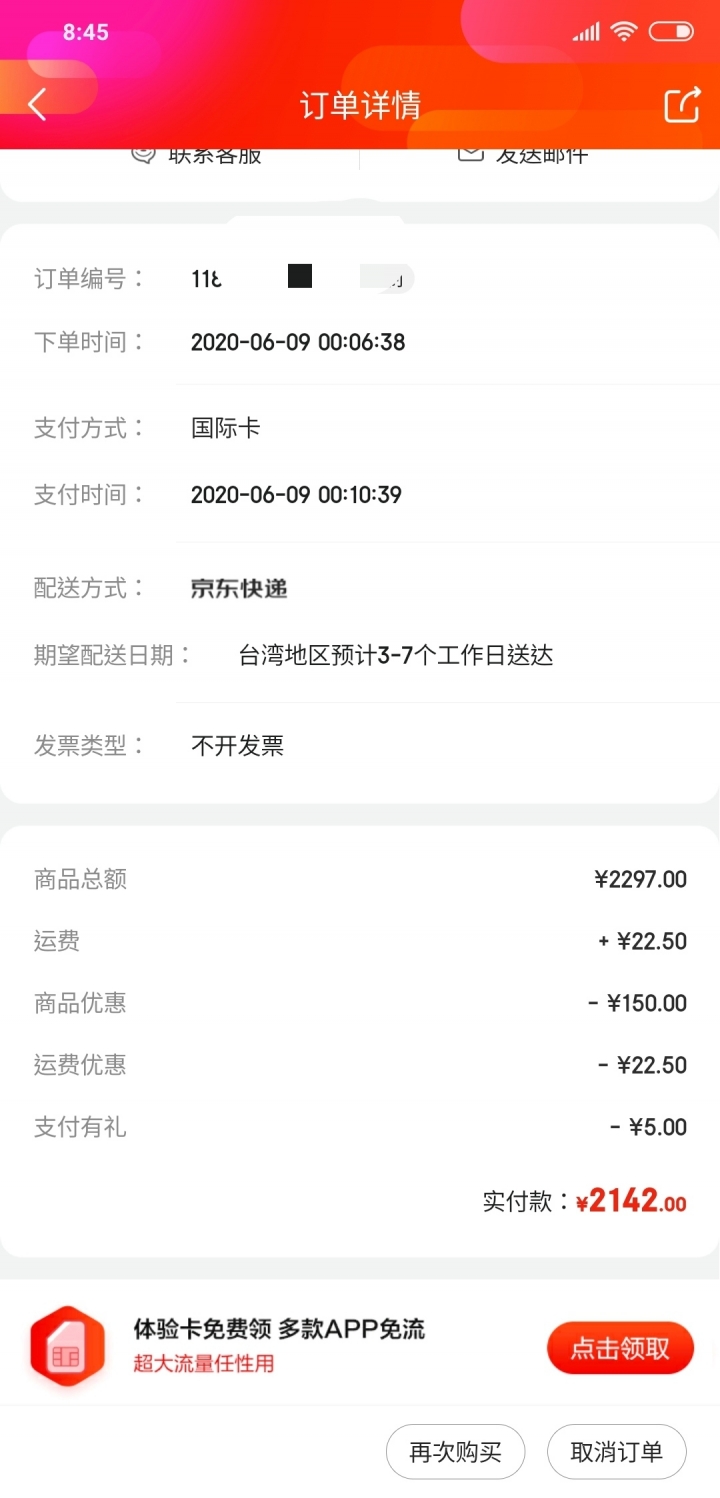
Task: Tap the 实付款 ¥2142.00 total
Action: [x=585, y=1200]
